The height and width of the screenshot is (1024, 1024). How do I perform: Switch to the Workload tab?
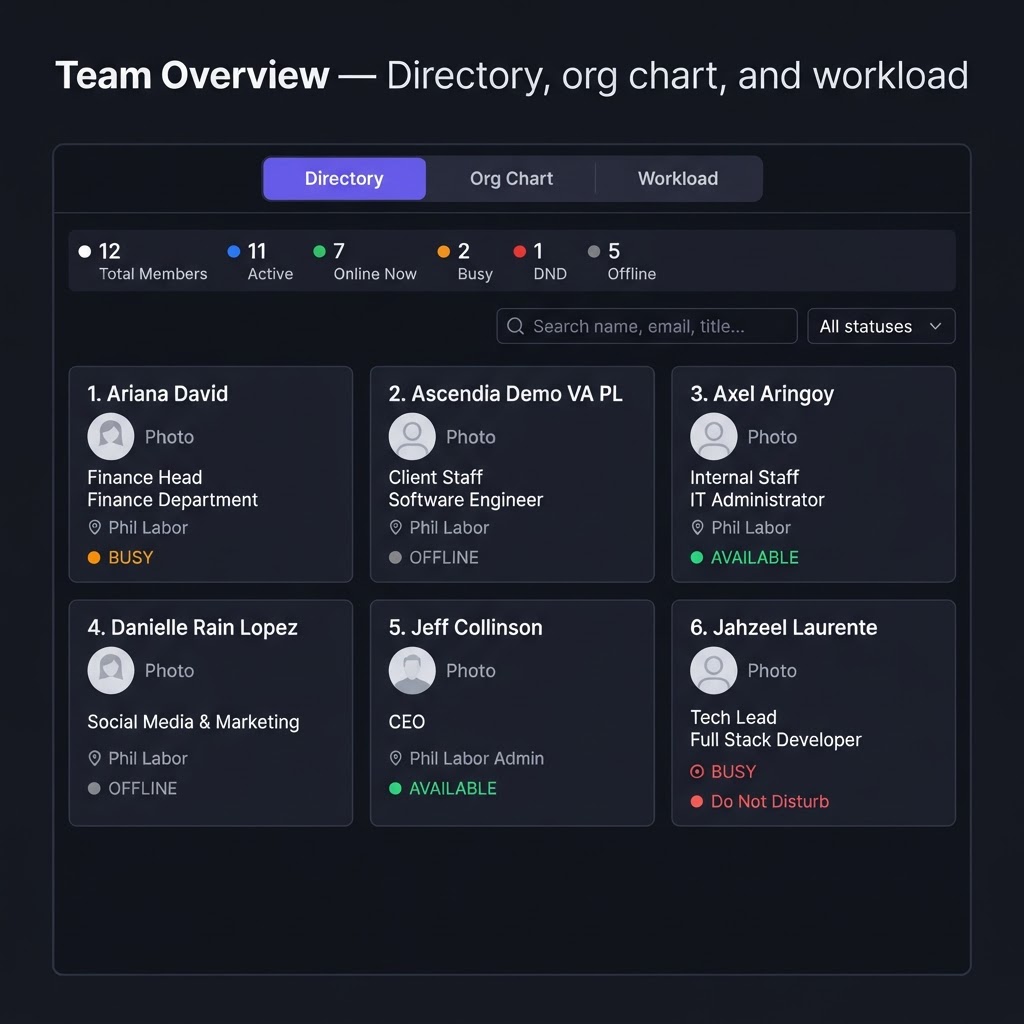pos(678,178)
